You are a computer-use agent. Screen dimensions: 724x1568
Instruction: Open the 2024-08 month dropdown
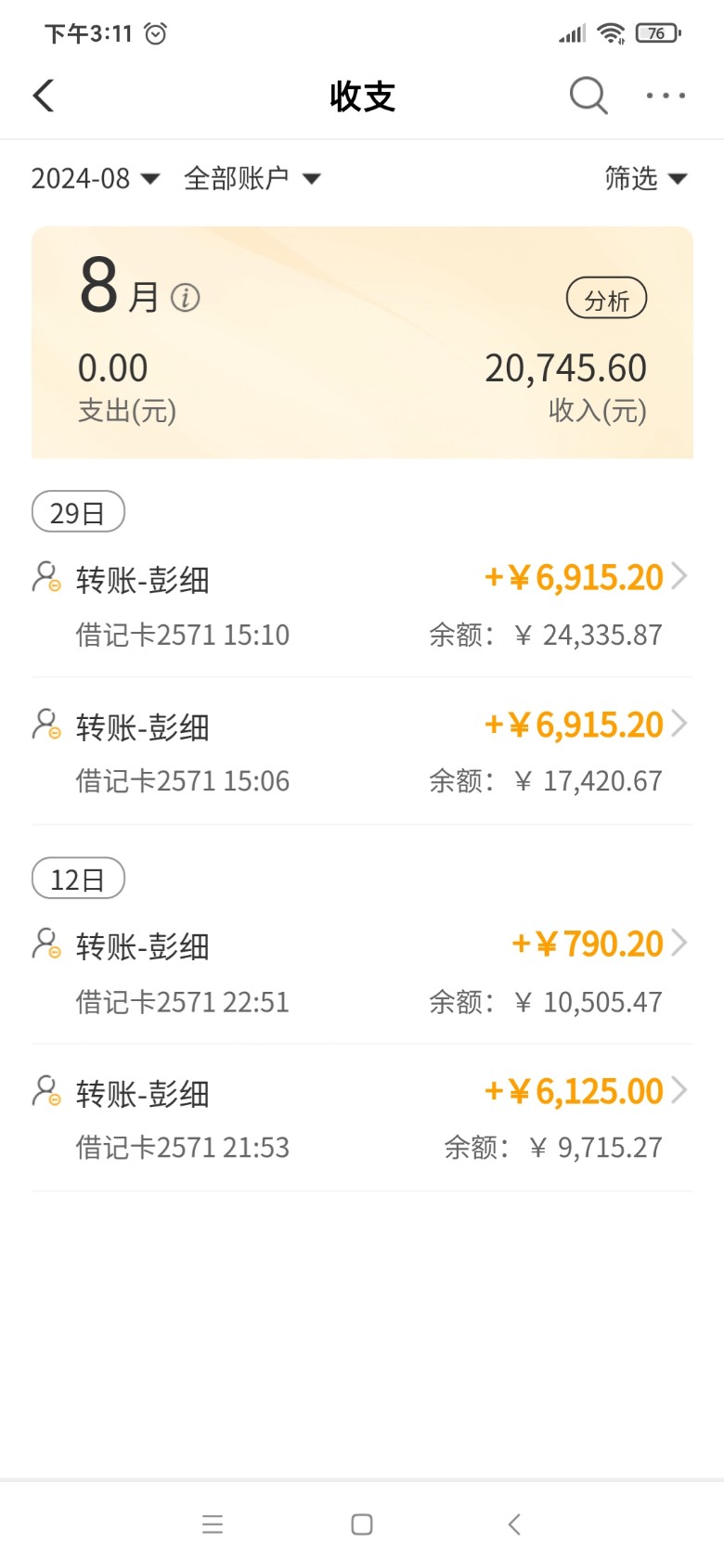95,178
